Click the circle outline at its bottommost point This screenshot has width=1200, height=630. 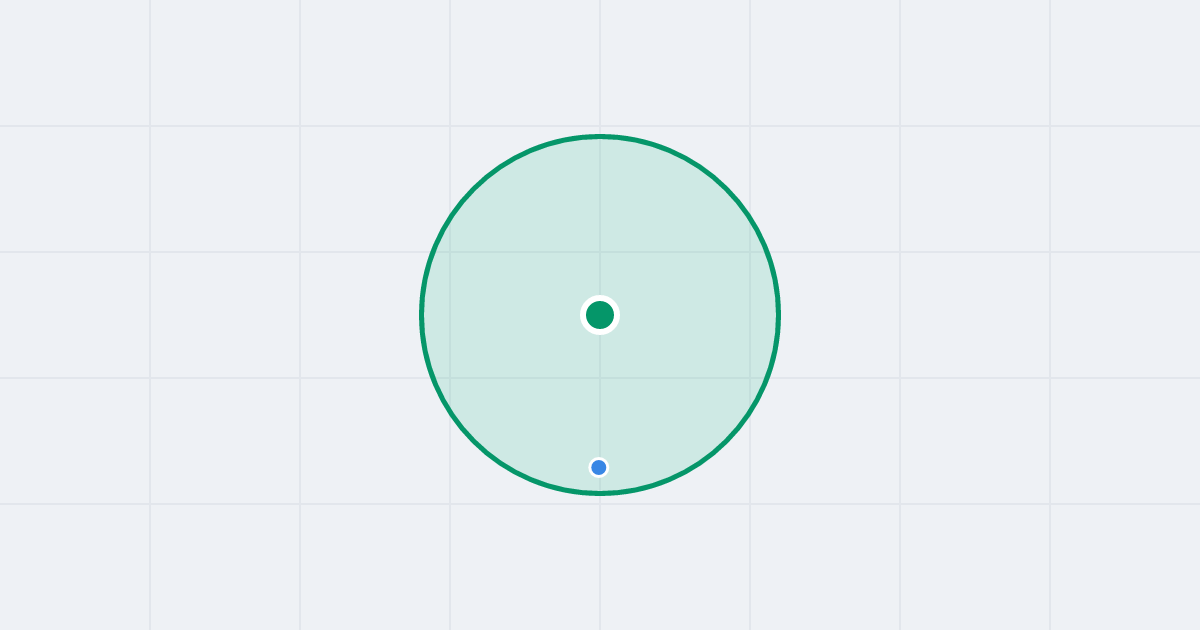tap(600, 493)
